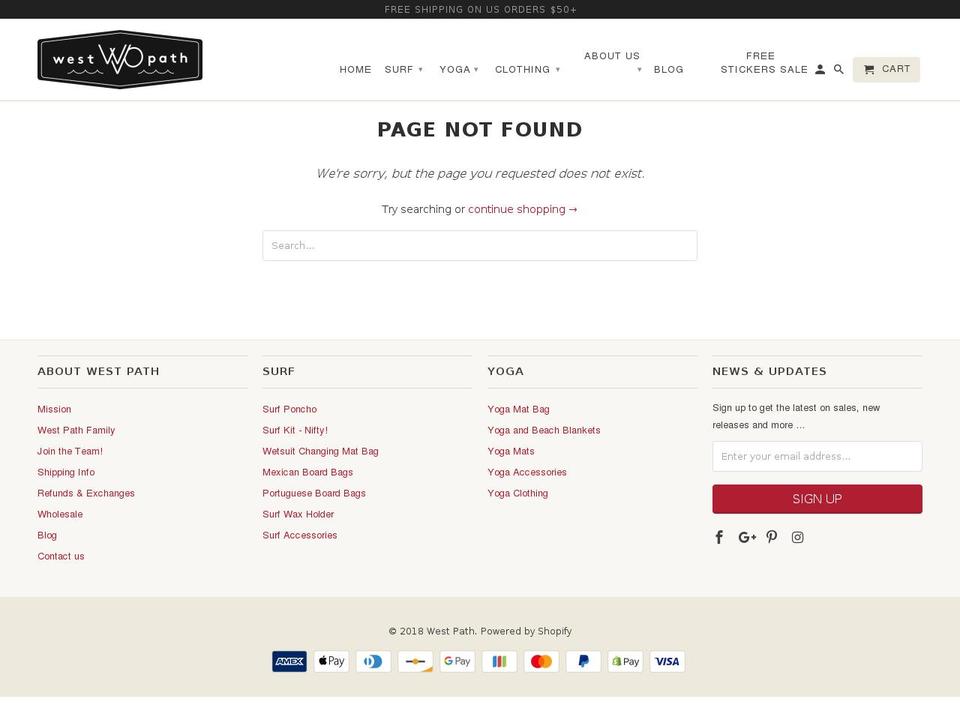Image resolution: width=960 pixels, height=720 pixels.
Task: Visit the Pinterest social icon
Action: [772, 537]
